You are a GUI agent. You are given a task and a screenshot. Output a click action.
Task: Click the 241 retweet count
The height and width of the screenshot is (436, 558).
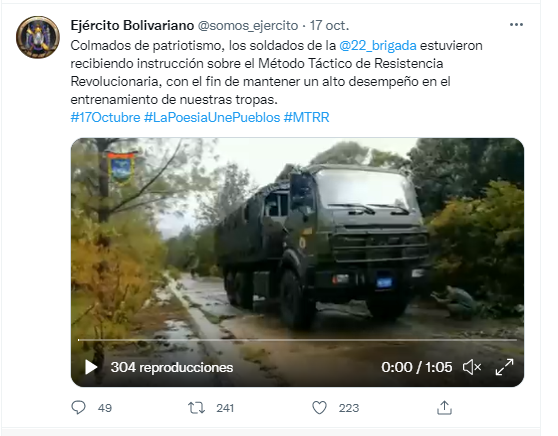(225, 408)
